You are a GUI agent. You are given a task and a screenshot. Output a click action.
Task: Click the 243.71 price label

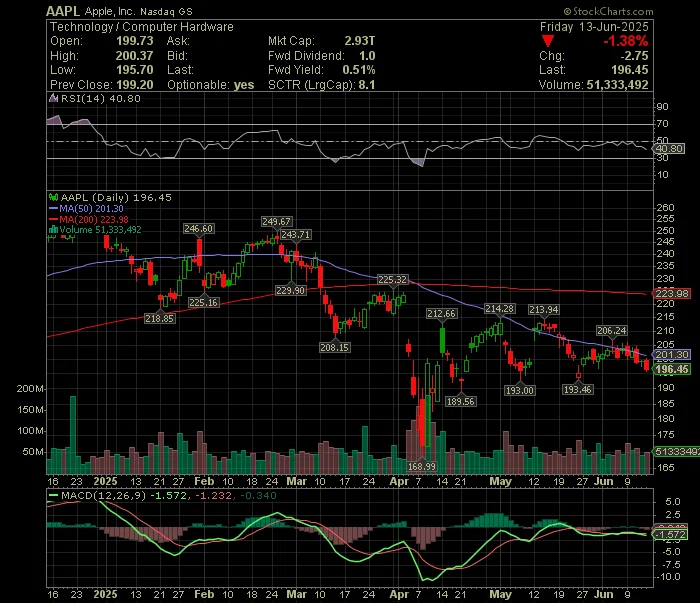point(296,234)
